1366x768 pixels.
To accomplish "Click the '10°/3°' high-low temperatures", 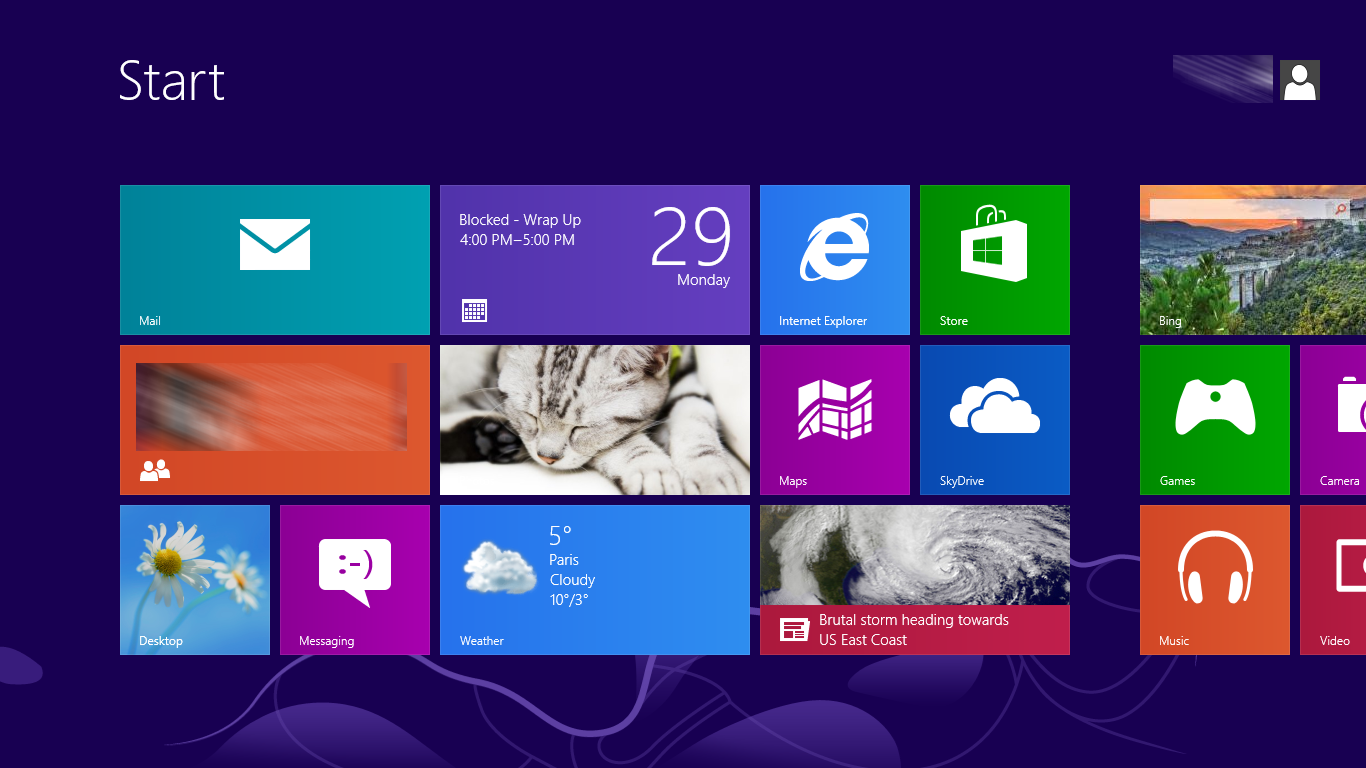I will pyautogui.click(x=569, y=600).
